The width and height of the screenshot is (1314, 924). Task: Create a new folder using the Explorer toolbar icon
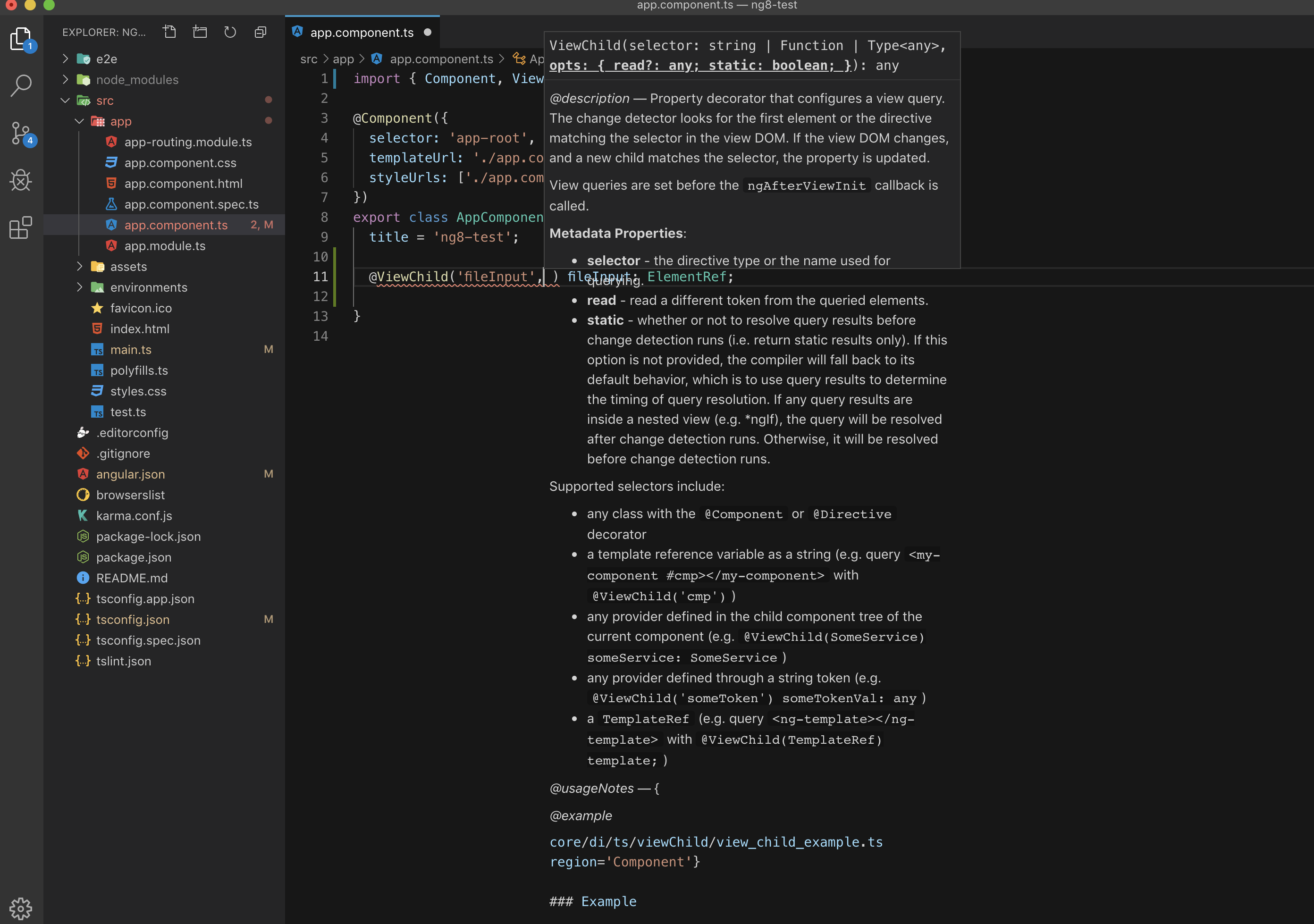[x=200, y=32]
